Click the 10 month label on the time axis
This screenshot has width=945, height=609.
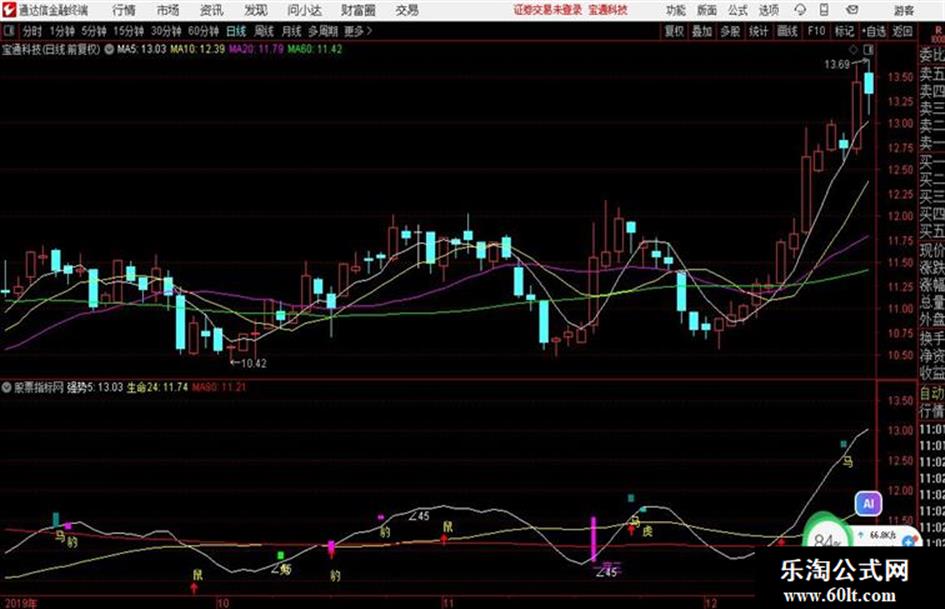click(x=223, y=603)
